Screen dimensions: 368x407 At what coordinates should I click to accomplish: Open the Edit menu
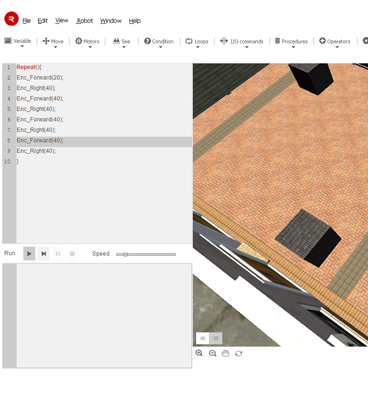click(42, 21)
